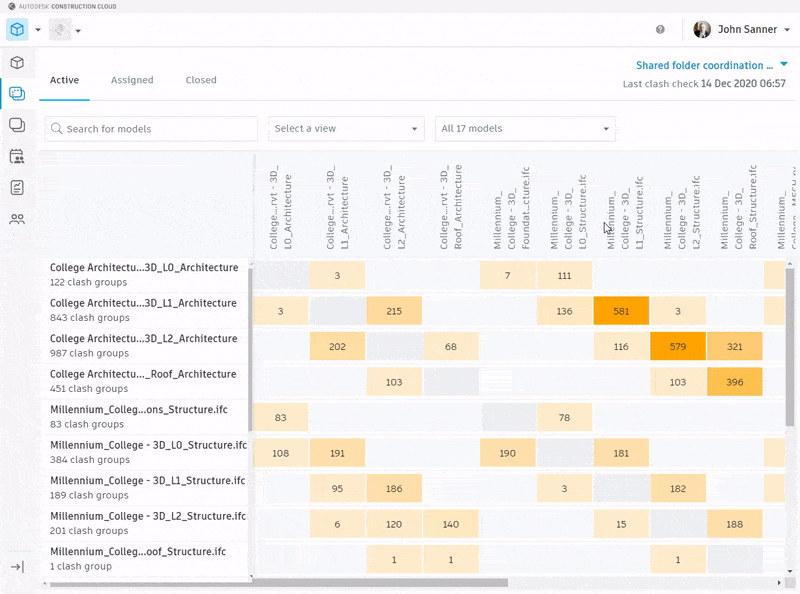Open the 136 clash cell
The width and height of the screenshot is (800, 594).
coord(564,311)
